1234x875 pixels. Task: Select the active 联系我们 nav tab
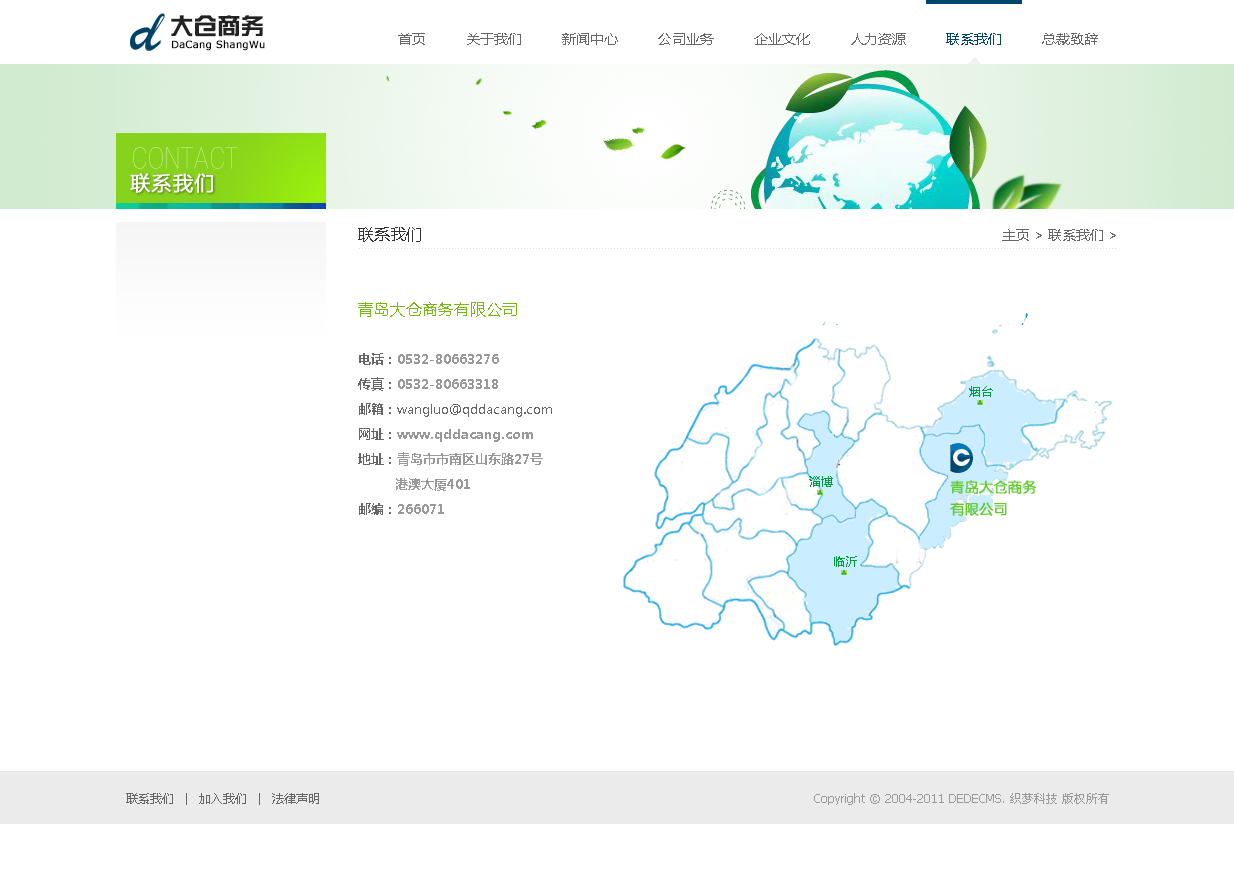(x=973, y=40)
